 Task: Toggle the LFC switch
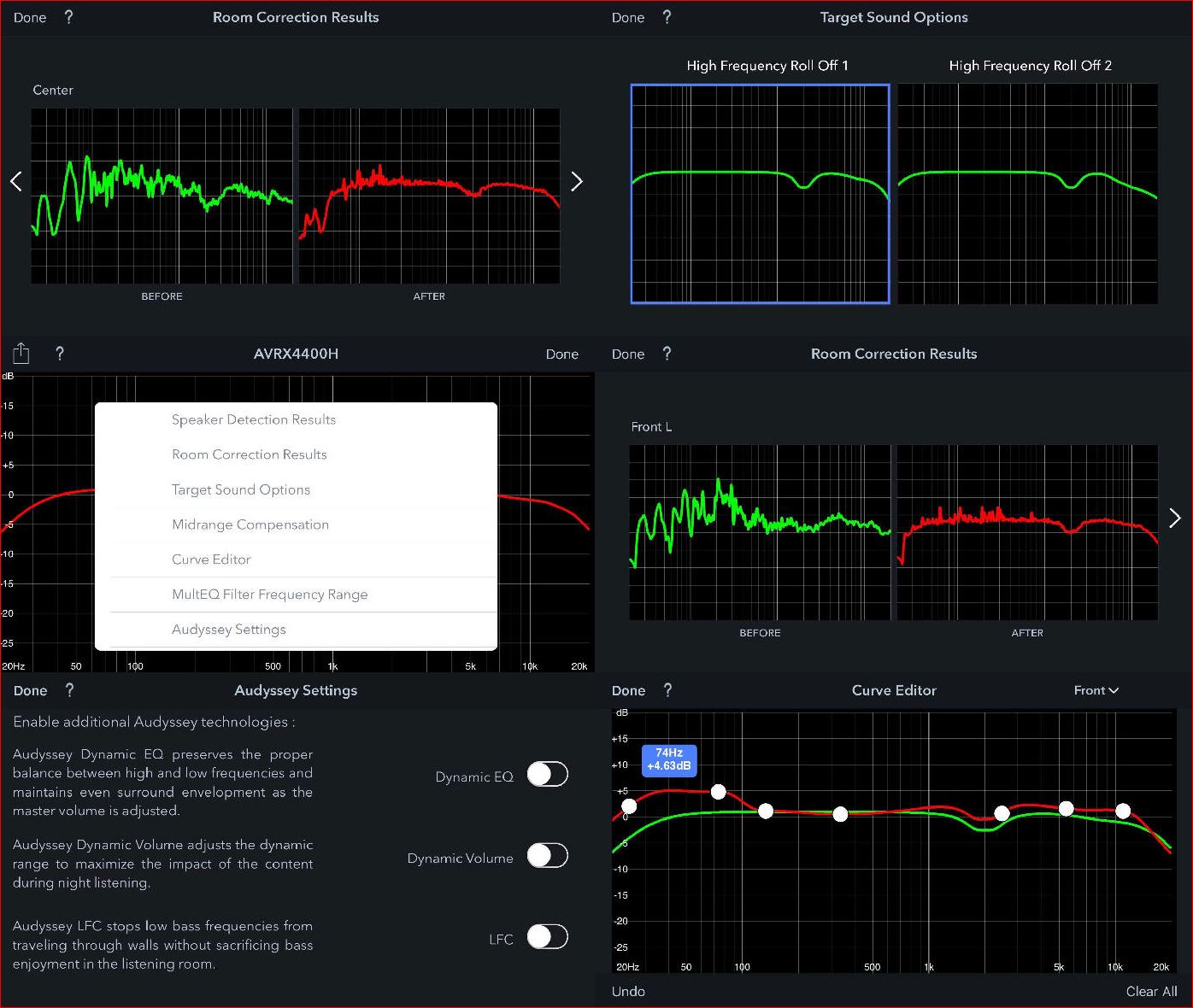tap(548, 937)
